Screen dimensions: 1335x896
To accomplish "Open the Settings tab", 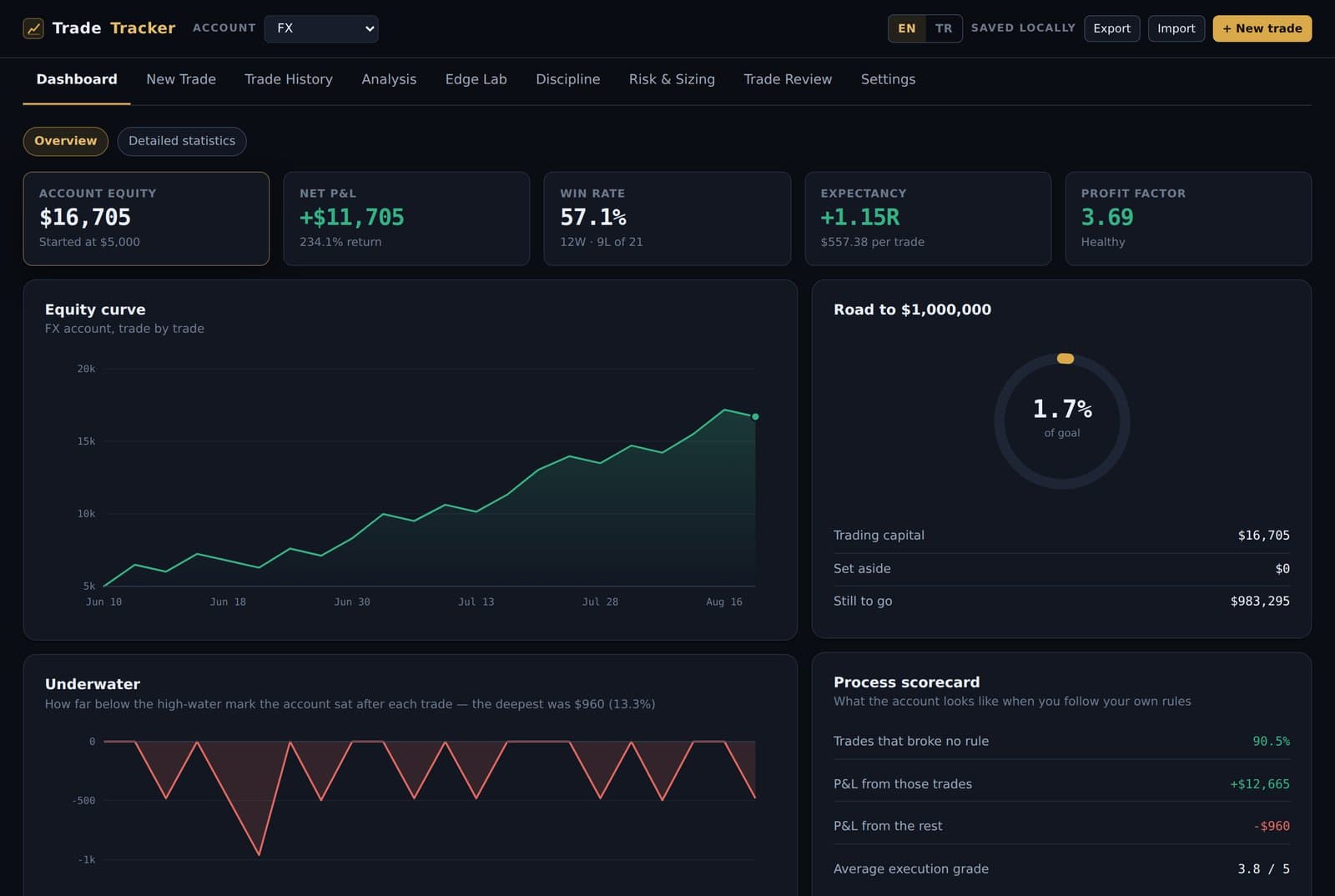I will pyautogui.click(x=888, y=79).
